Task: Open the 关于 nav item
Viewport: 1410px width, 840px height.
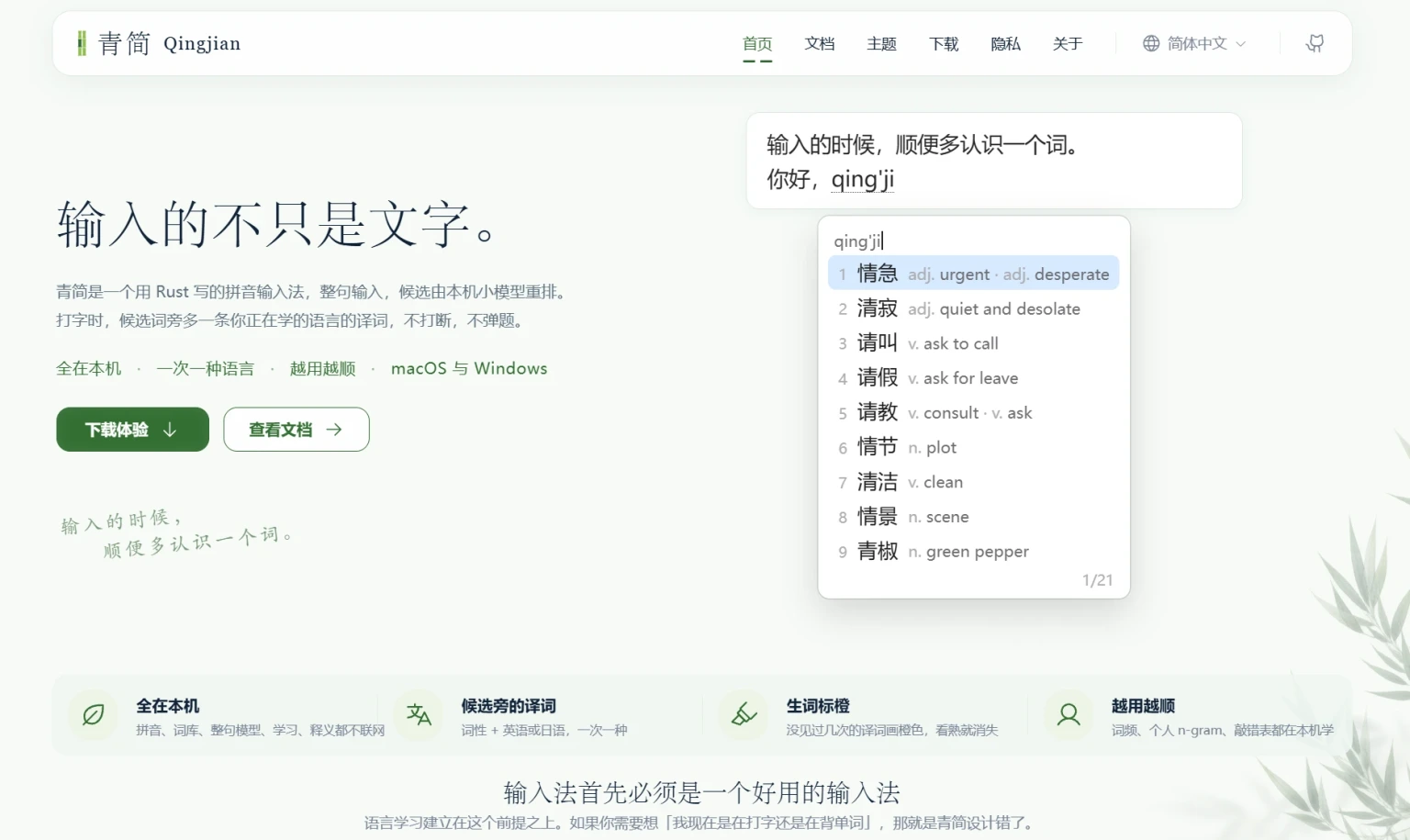Action: point(1068,44)
